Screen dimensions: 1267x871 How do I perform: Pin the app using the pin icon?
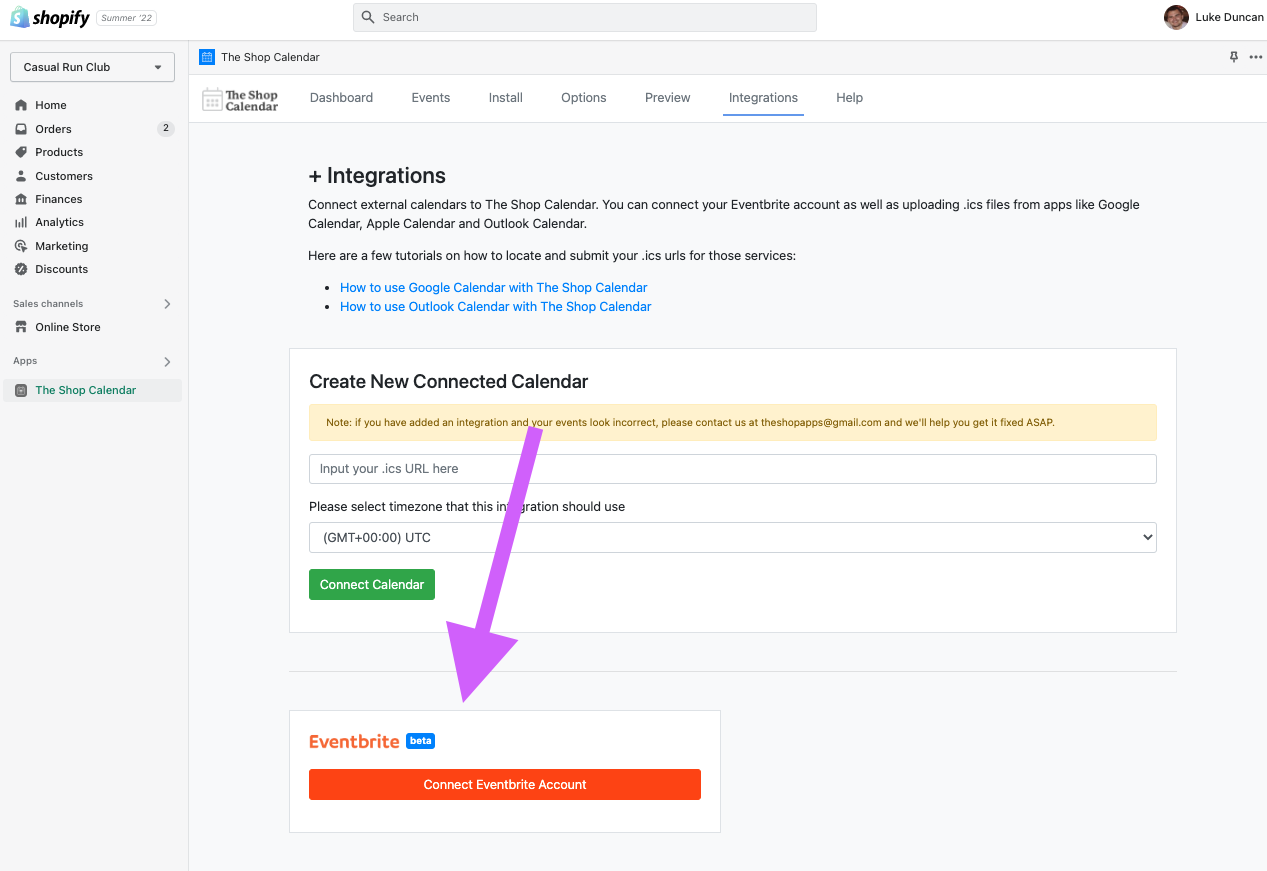[x=1234, y=57]
